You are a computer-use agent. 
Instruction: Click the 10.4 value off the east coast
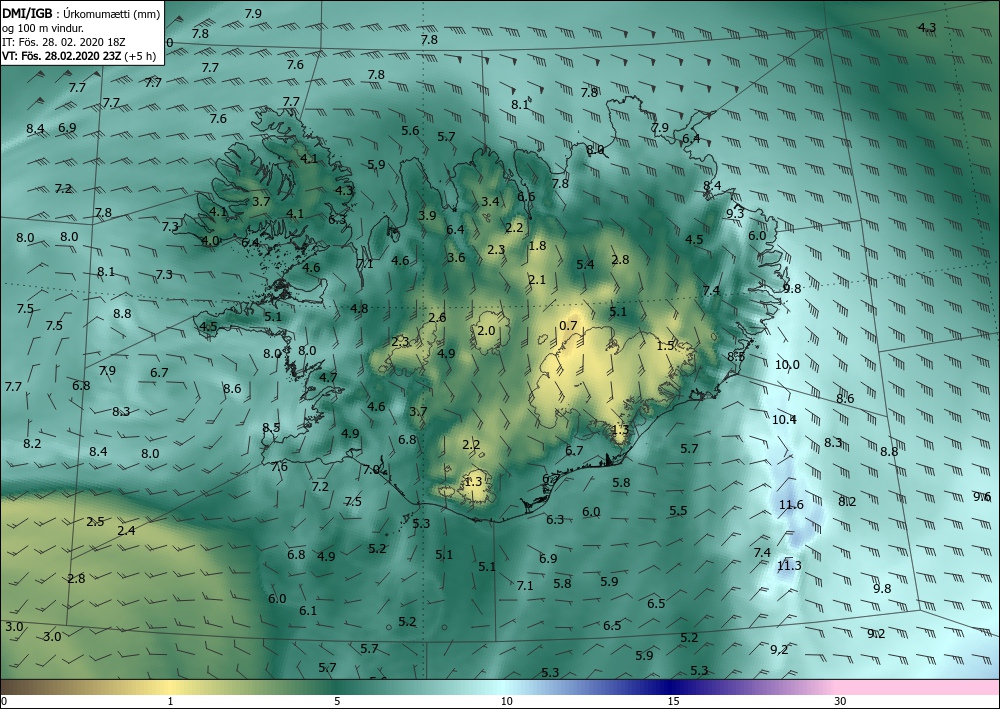[x=784, y=420]
